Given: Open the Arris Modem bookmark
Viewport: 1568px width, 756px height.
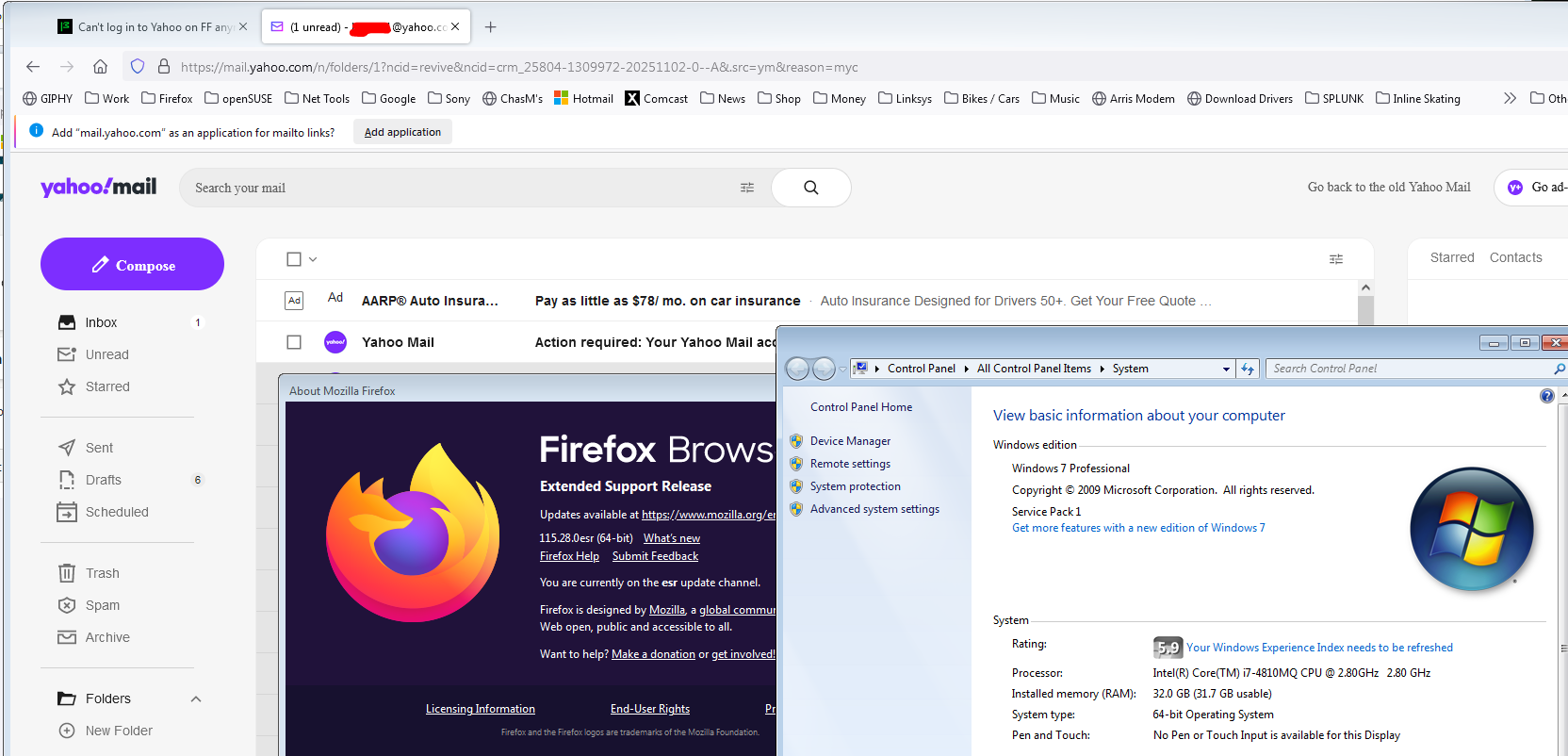Looking at the screenshot, I should pos(1133,98).
